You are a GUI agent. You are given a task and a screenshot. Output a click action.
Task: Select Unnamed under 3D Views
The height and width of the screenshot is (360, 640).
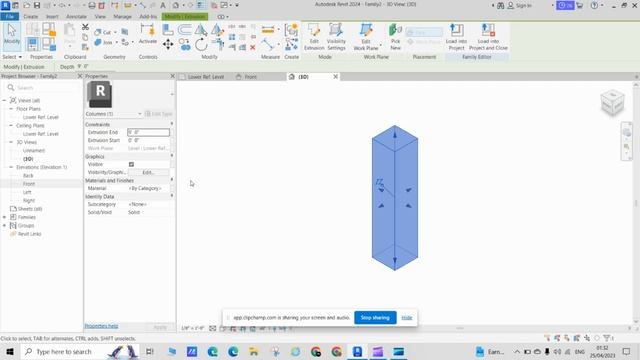pyautogui.click(x=33, y=150)
